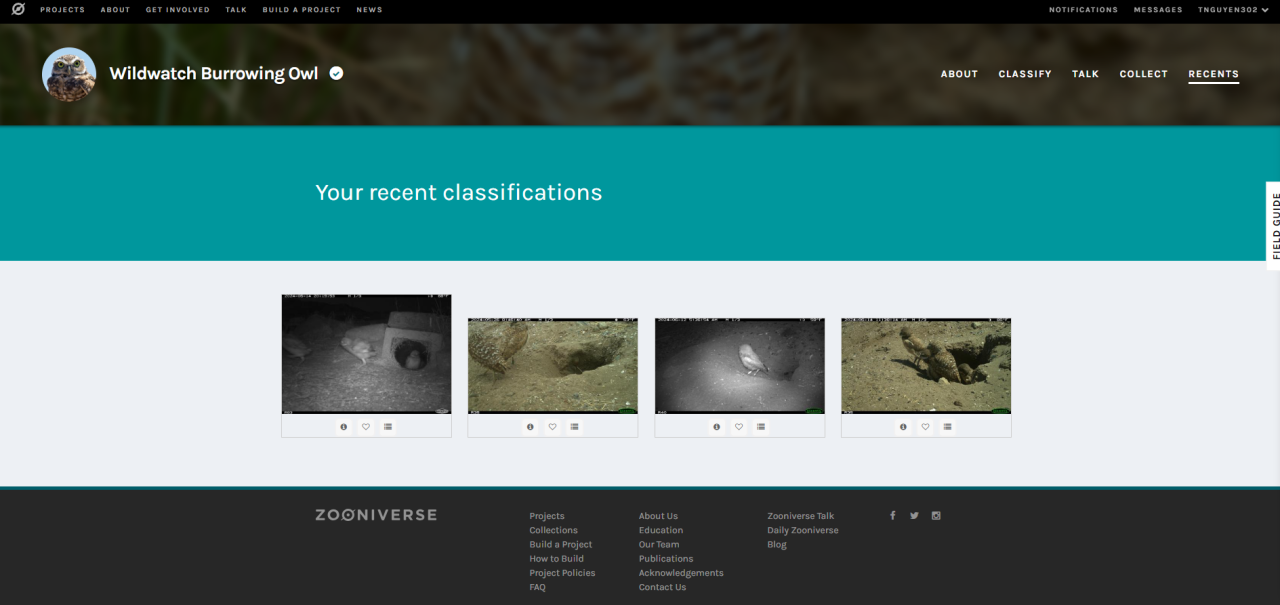The height and width of the screenshot is (605, 1280).
Task: Favorite the night nest-box owl image
Action: click(366, 426)
